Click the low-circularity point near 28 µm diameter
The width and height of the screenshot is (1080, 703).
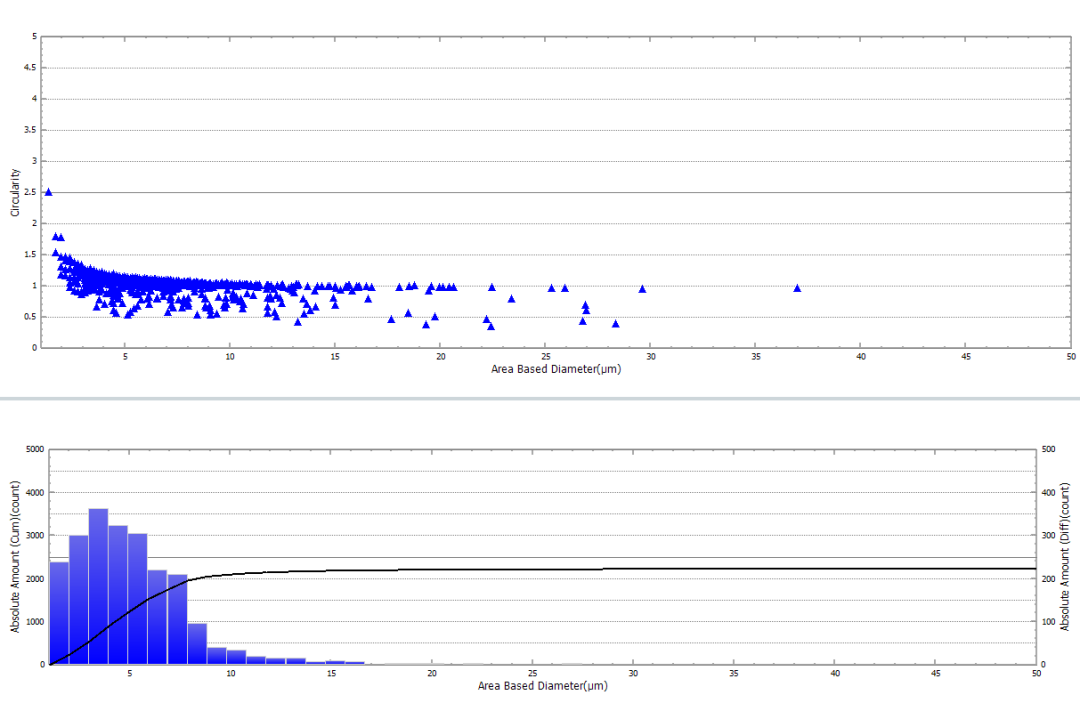615,324
